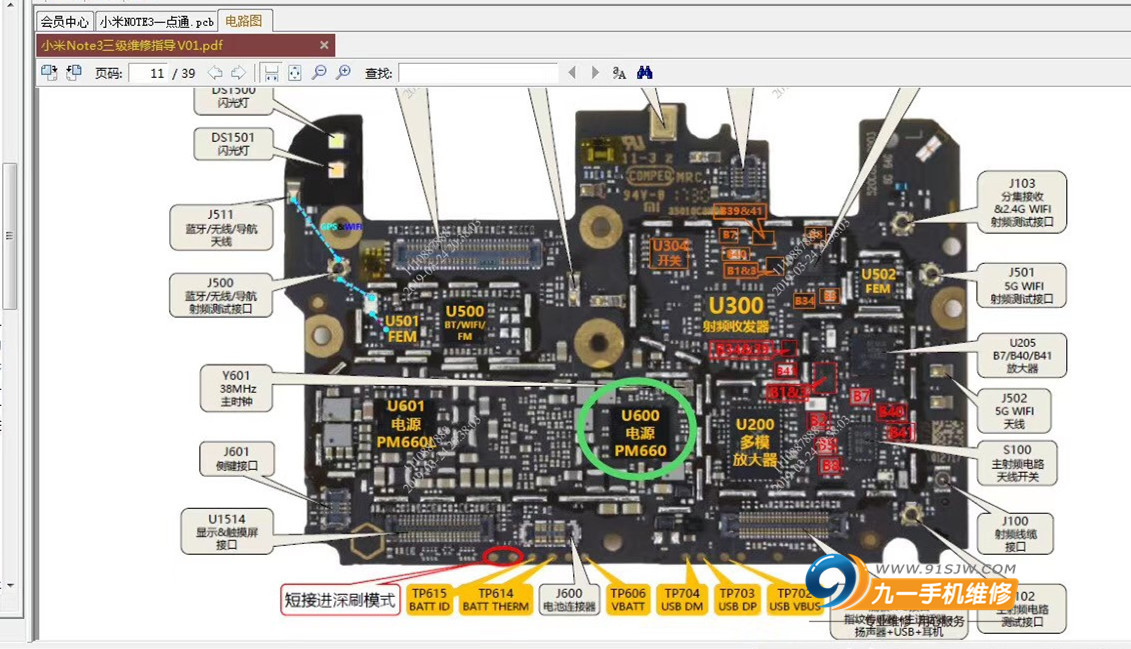Click the U1514 显示&触摸屏接口 callout
The image size is (1131, 649).
226,531
